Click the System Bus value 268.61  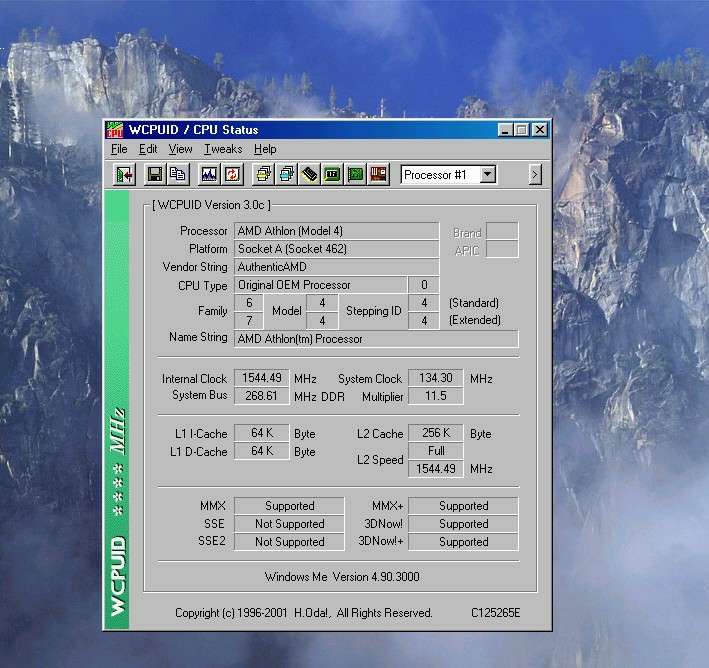[261, 396]
